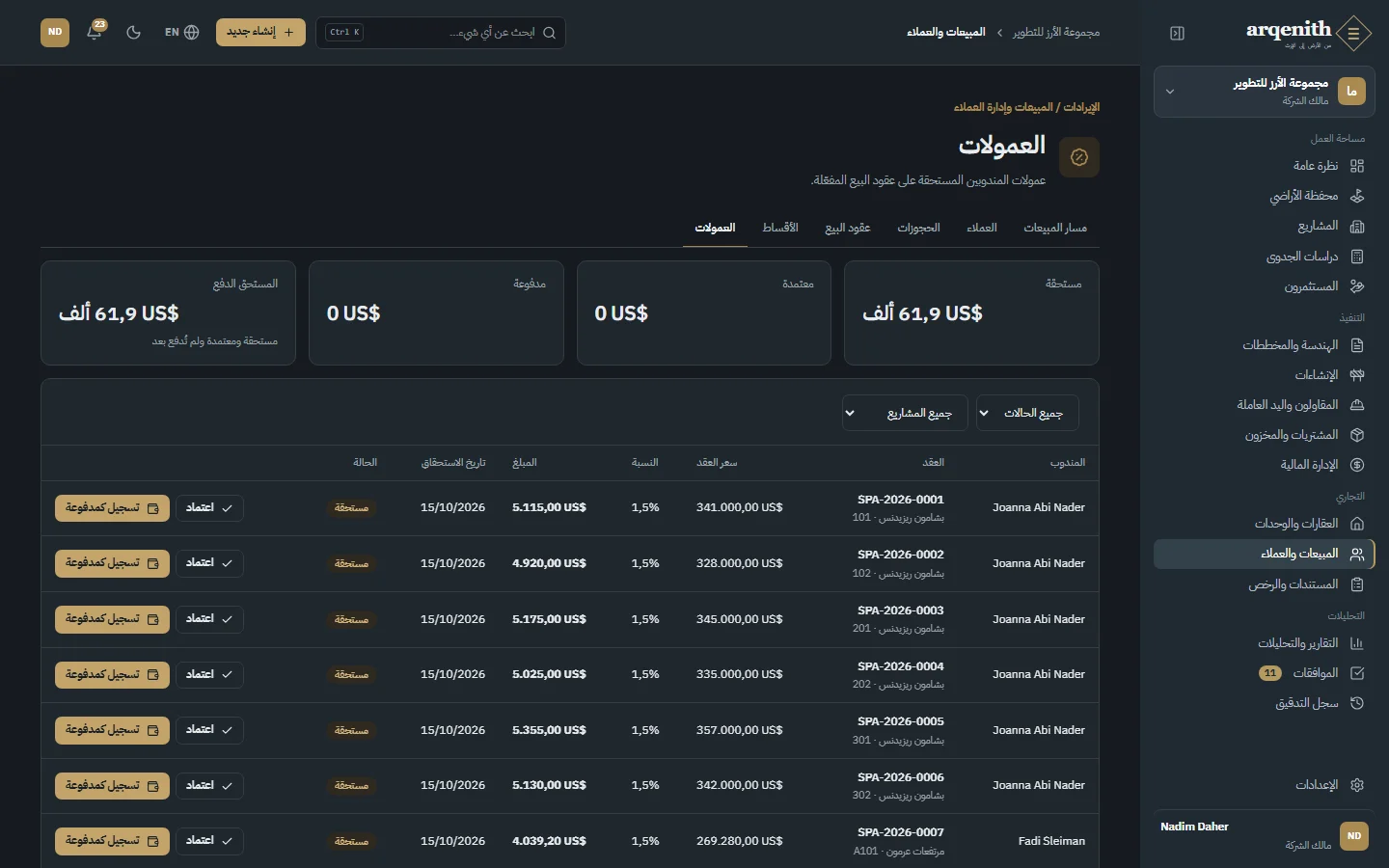
Task: Switch to العملاء tab
Action: 982,228
